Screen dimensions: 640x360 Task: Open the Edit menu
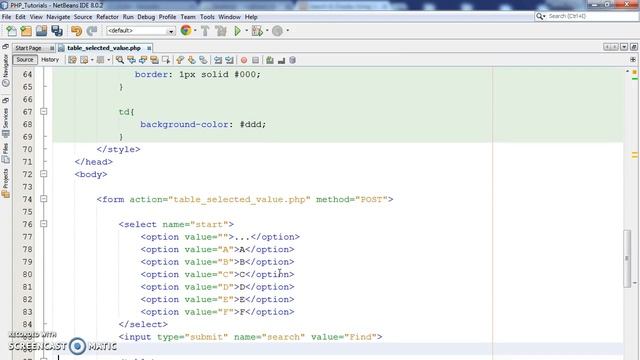point(20,17)
